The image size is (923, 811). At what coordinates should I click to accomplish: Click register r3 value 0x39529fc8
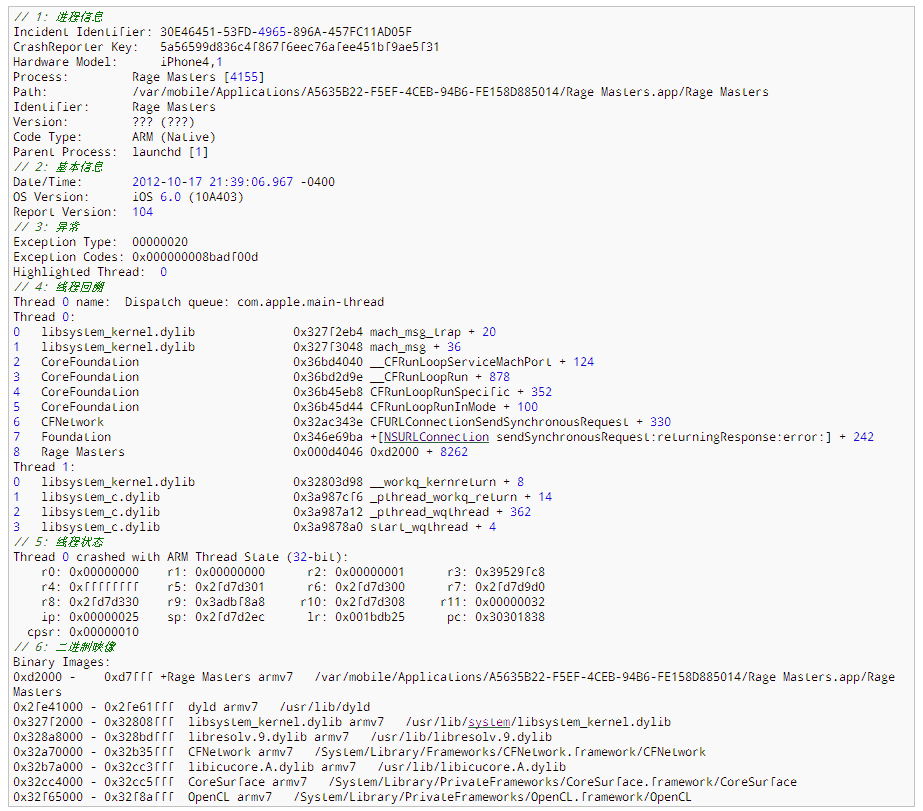coord(510,572)
